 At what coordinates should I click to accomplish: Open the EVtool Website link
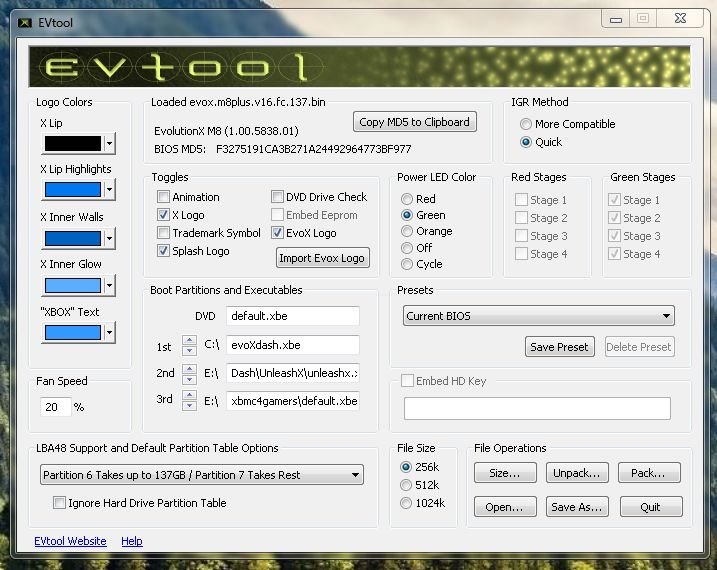[70, 541]
